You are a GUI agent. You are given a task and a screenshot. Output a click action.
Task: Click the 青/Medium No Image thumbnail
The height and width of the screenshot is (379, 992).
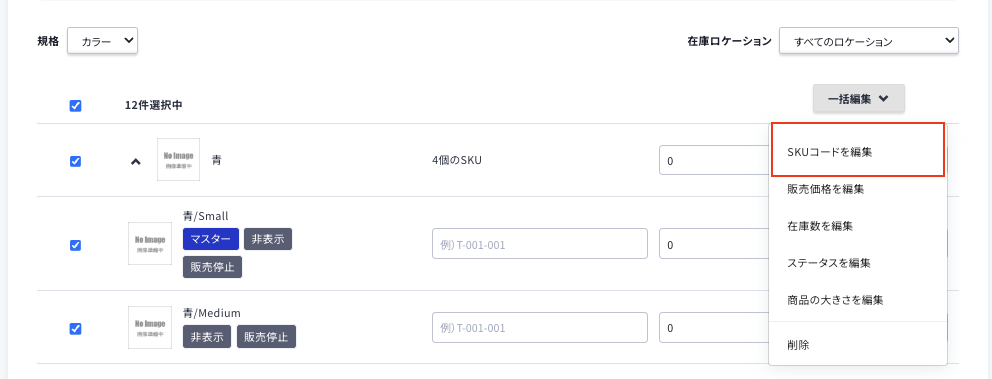[x=150, y=327]
